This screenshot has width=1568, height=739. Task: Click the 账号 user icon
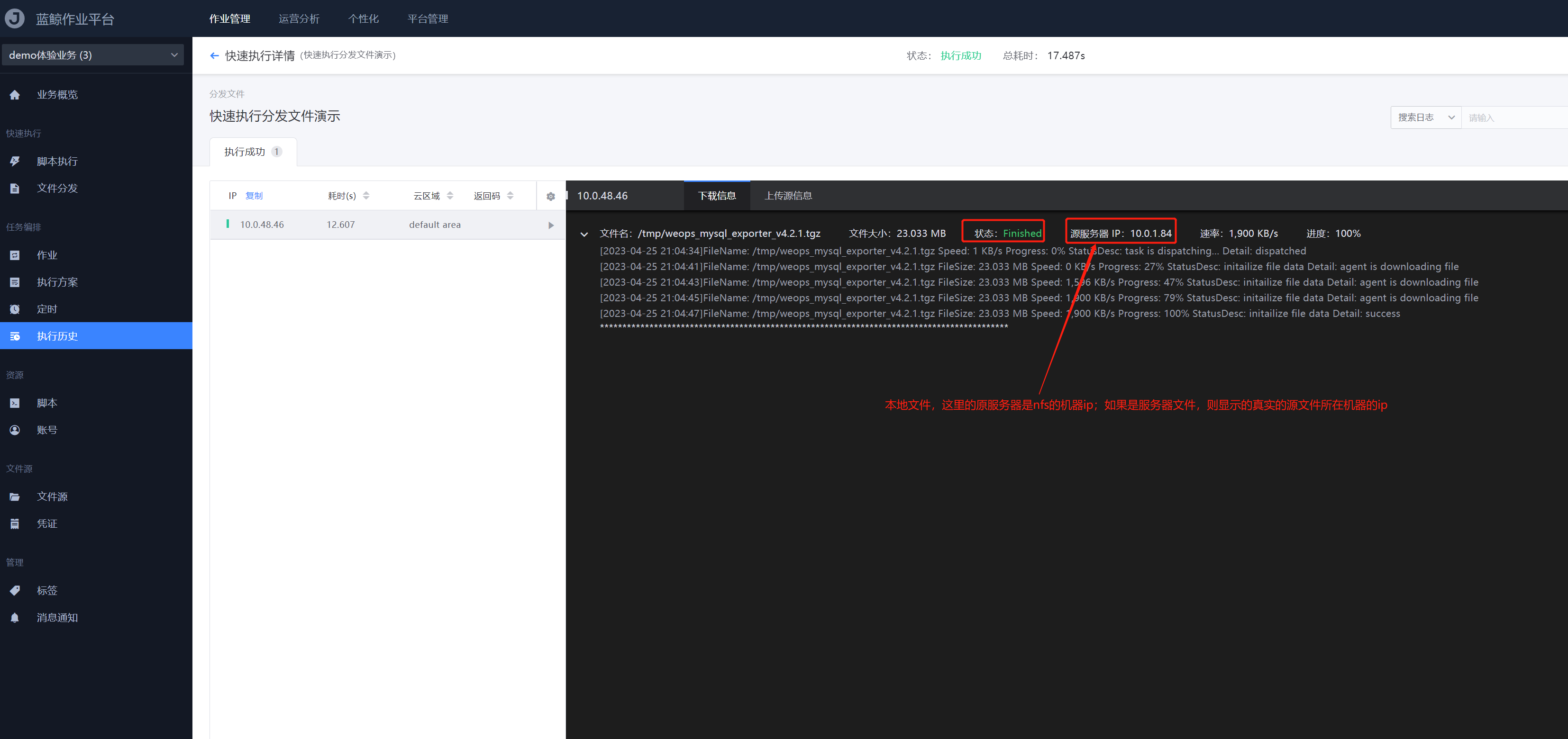15,430
